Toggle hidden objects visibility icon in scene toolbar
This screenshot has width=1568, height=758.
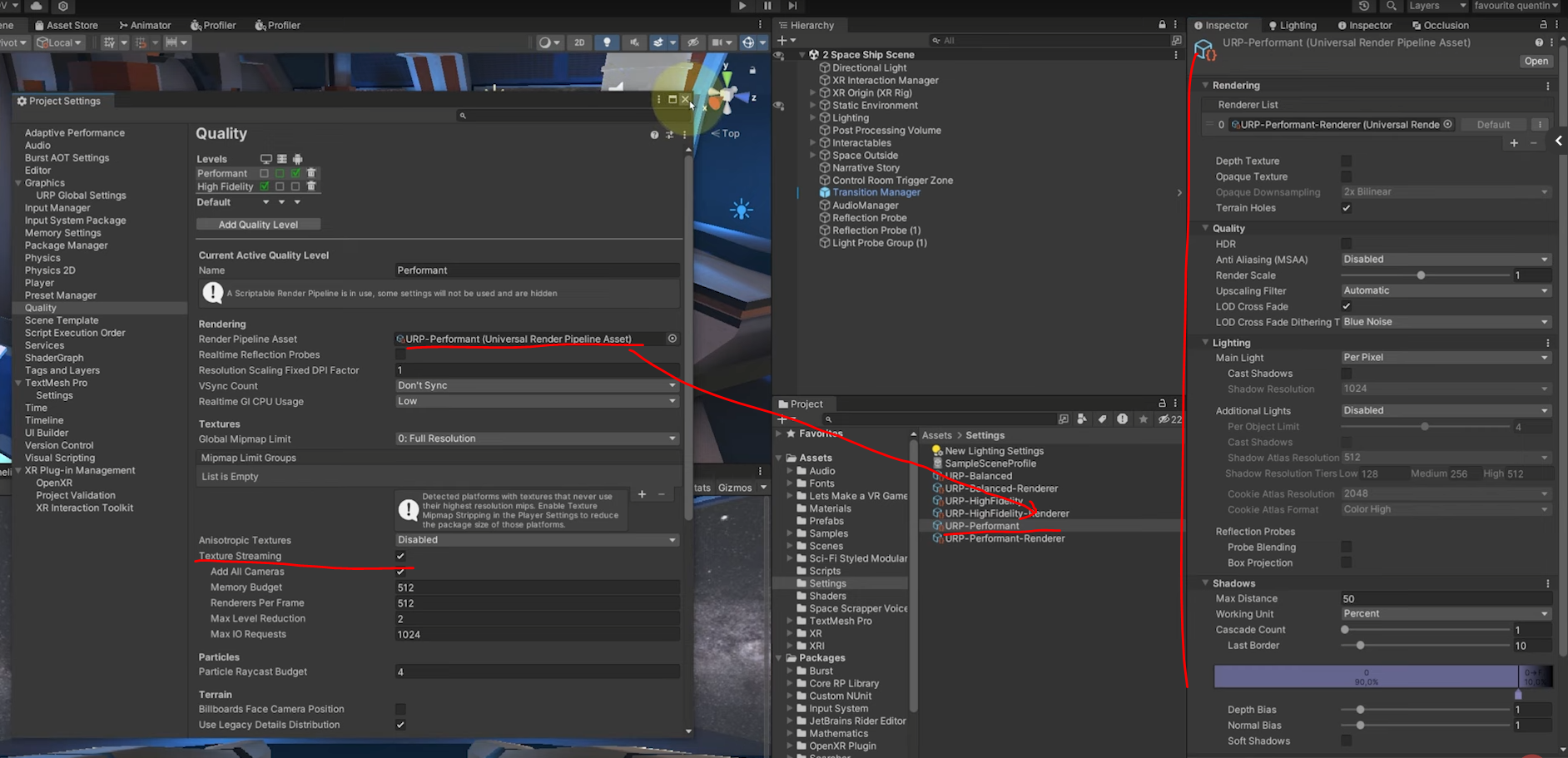click(692, 42)
